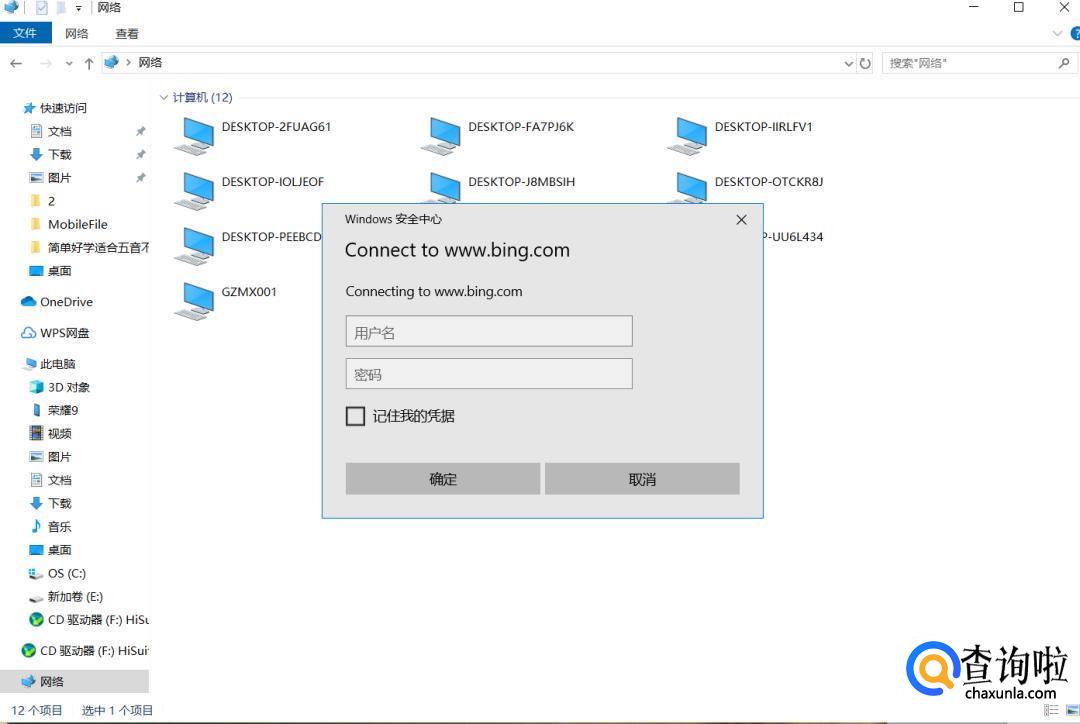Go up one level with up arrow
The image size is (1080, 724).
(x=89, y=63)
